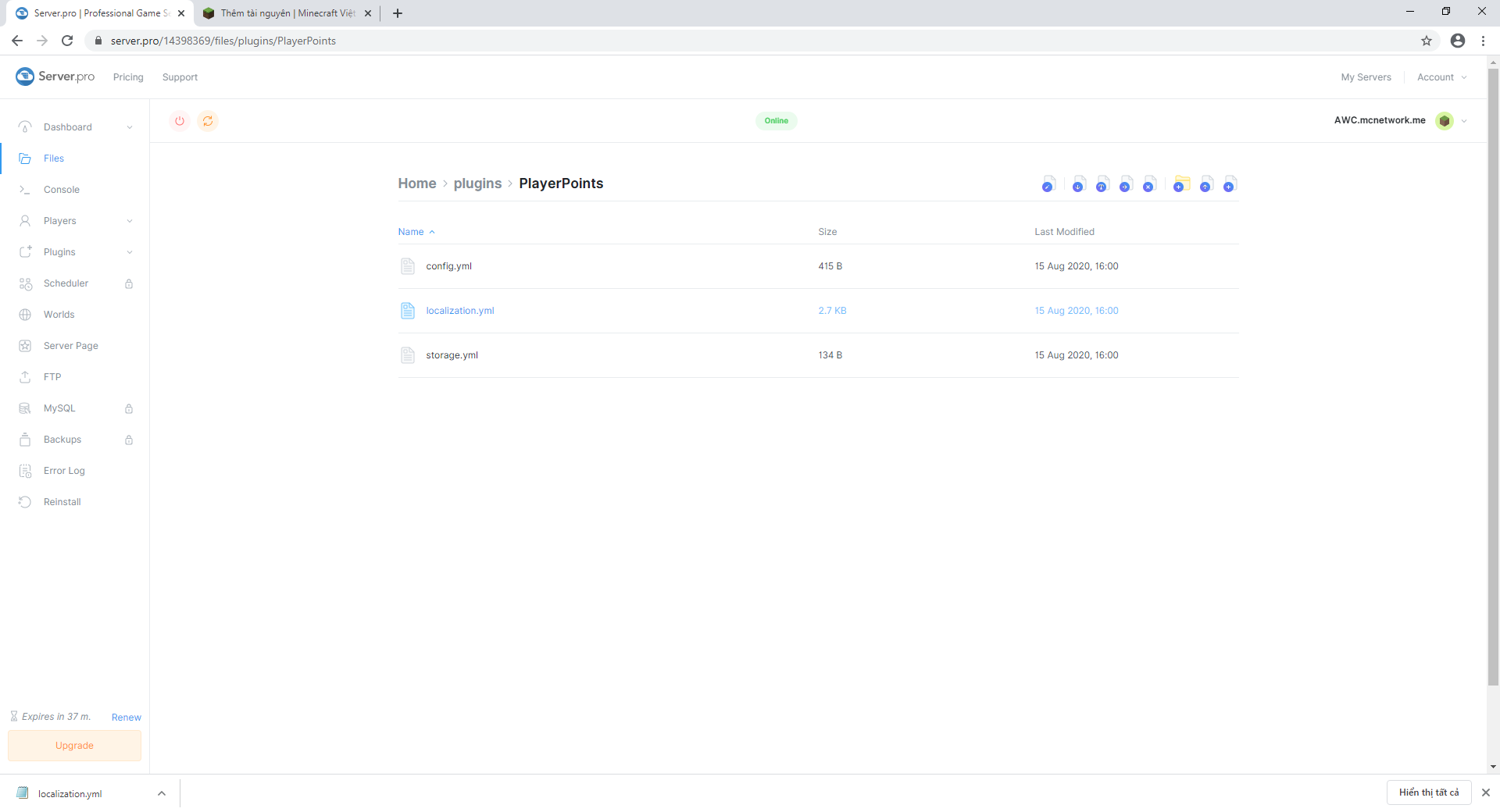The width and height of the screenshot is (1500, 812).
Task: Create a new folder with folder icon
Action: pyautogui.click(x=1181, y=185)
